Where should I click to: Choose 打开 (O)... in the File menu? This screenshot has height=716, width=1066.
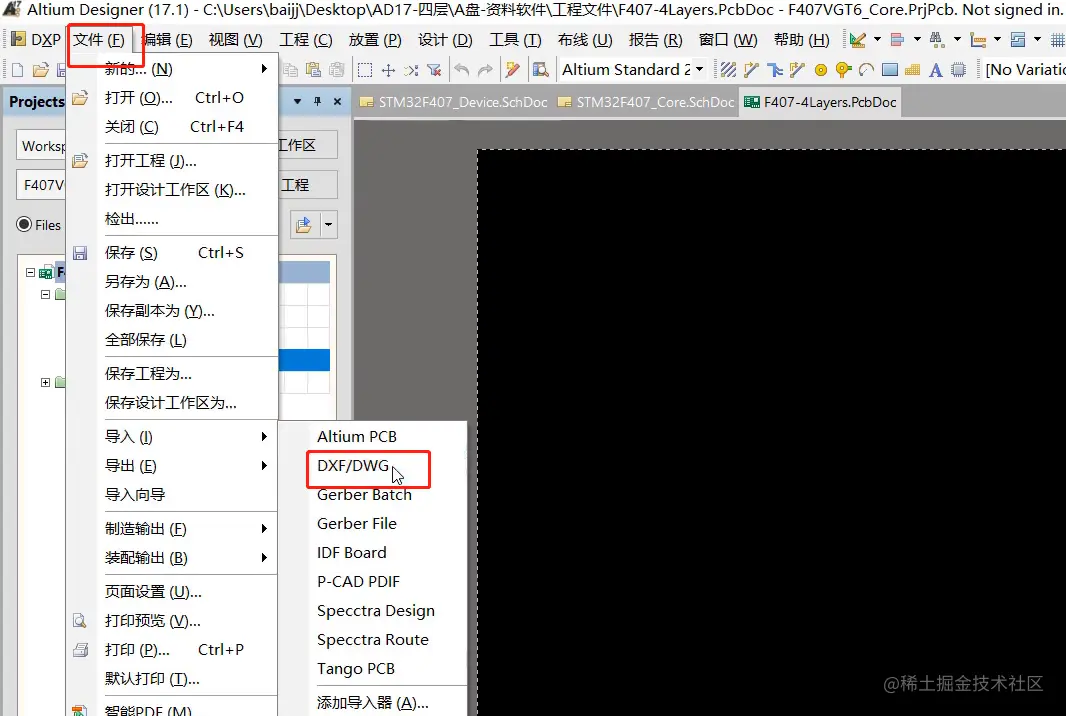pos(173,97)
